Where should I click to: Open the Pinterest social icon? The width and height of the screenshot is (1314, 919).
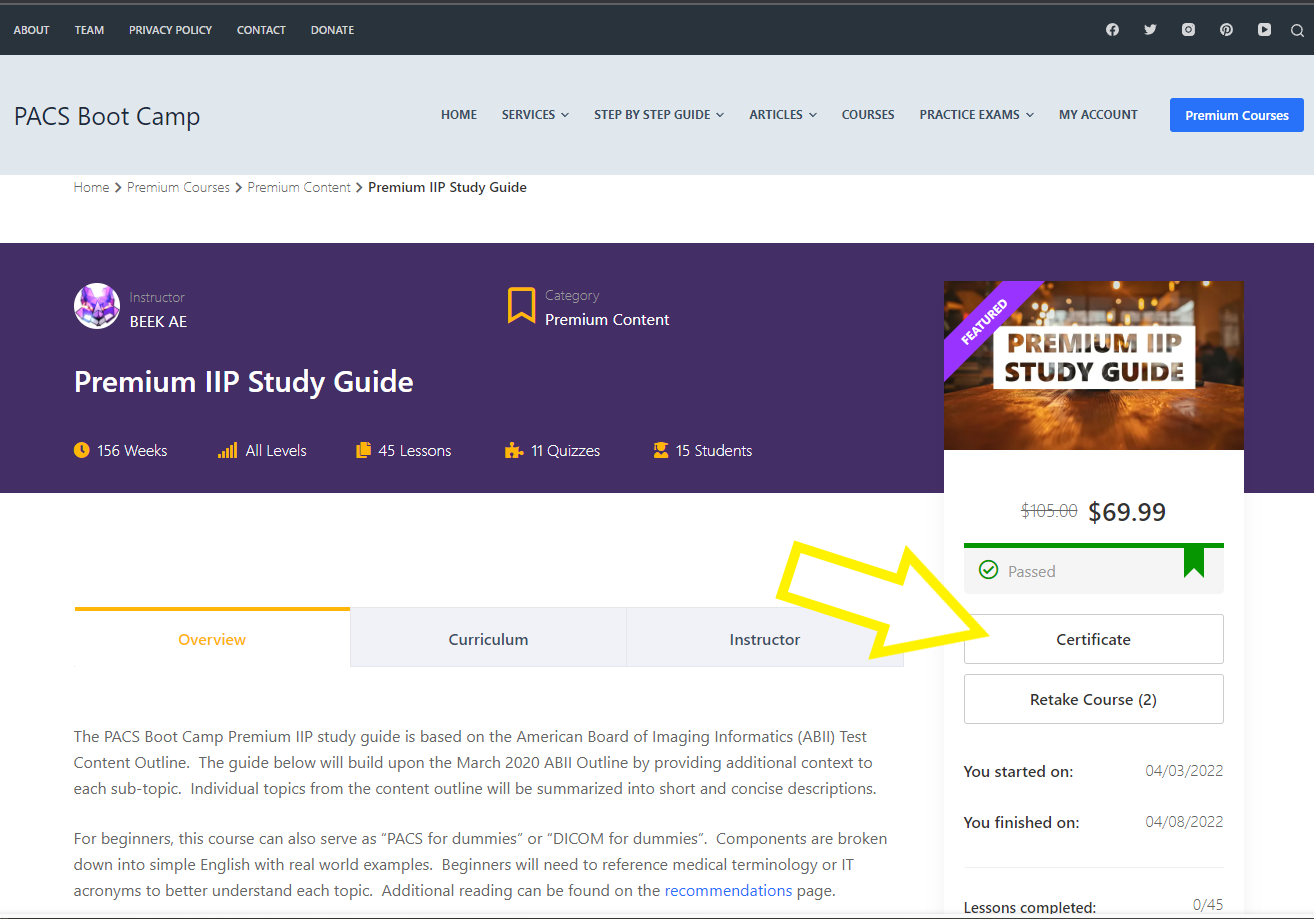(x=1226, y=30)
